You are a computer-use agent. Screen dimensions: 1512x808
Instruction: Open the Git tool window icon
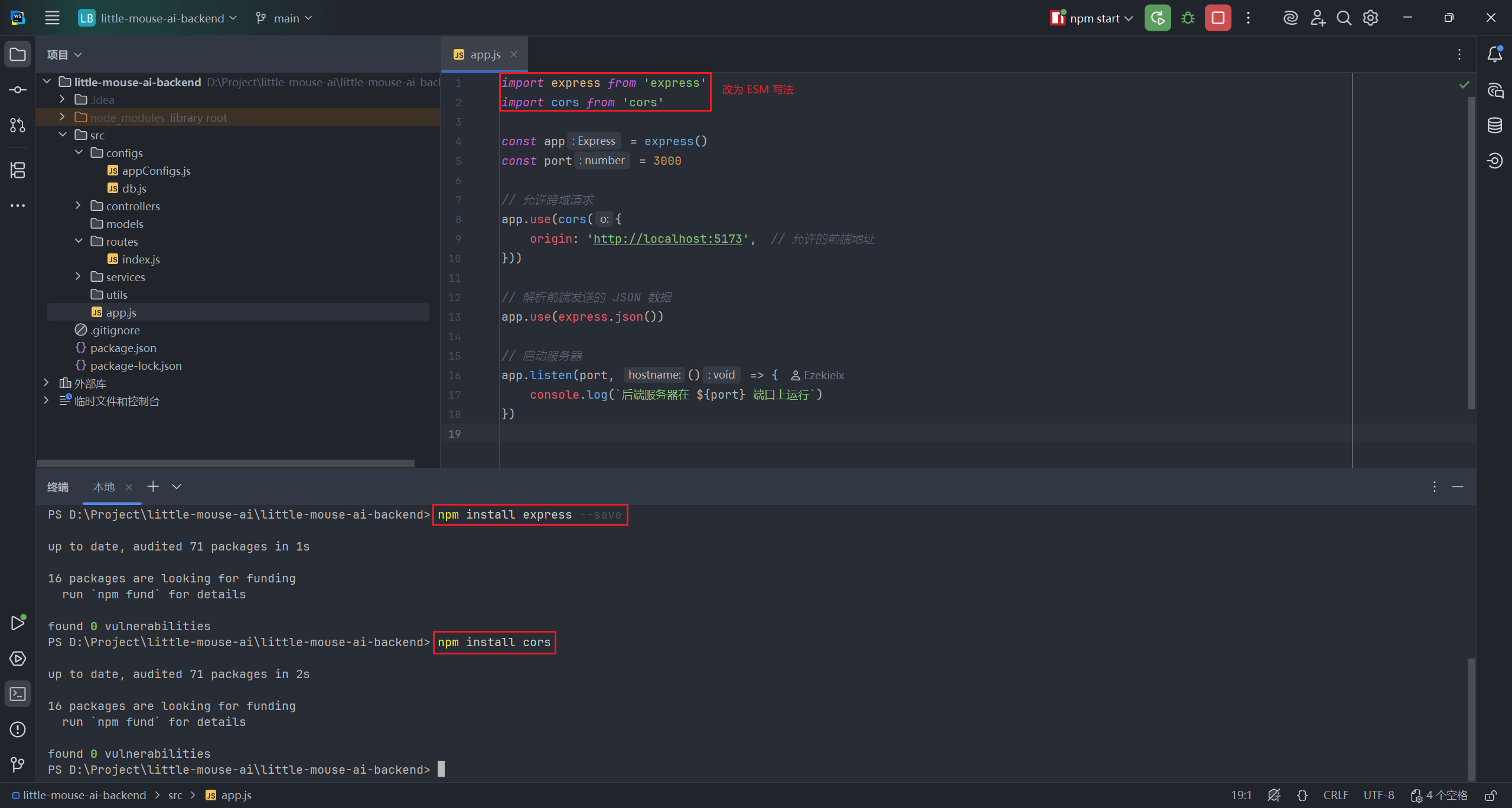coord(18,765)
